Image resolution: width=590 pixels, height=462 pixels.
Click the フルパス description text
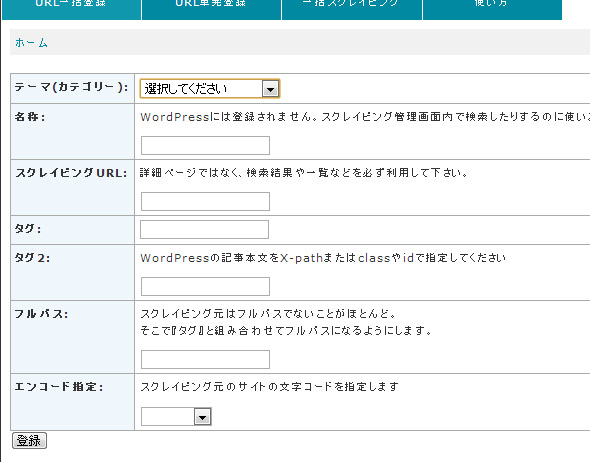(x=286, y=322)
